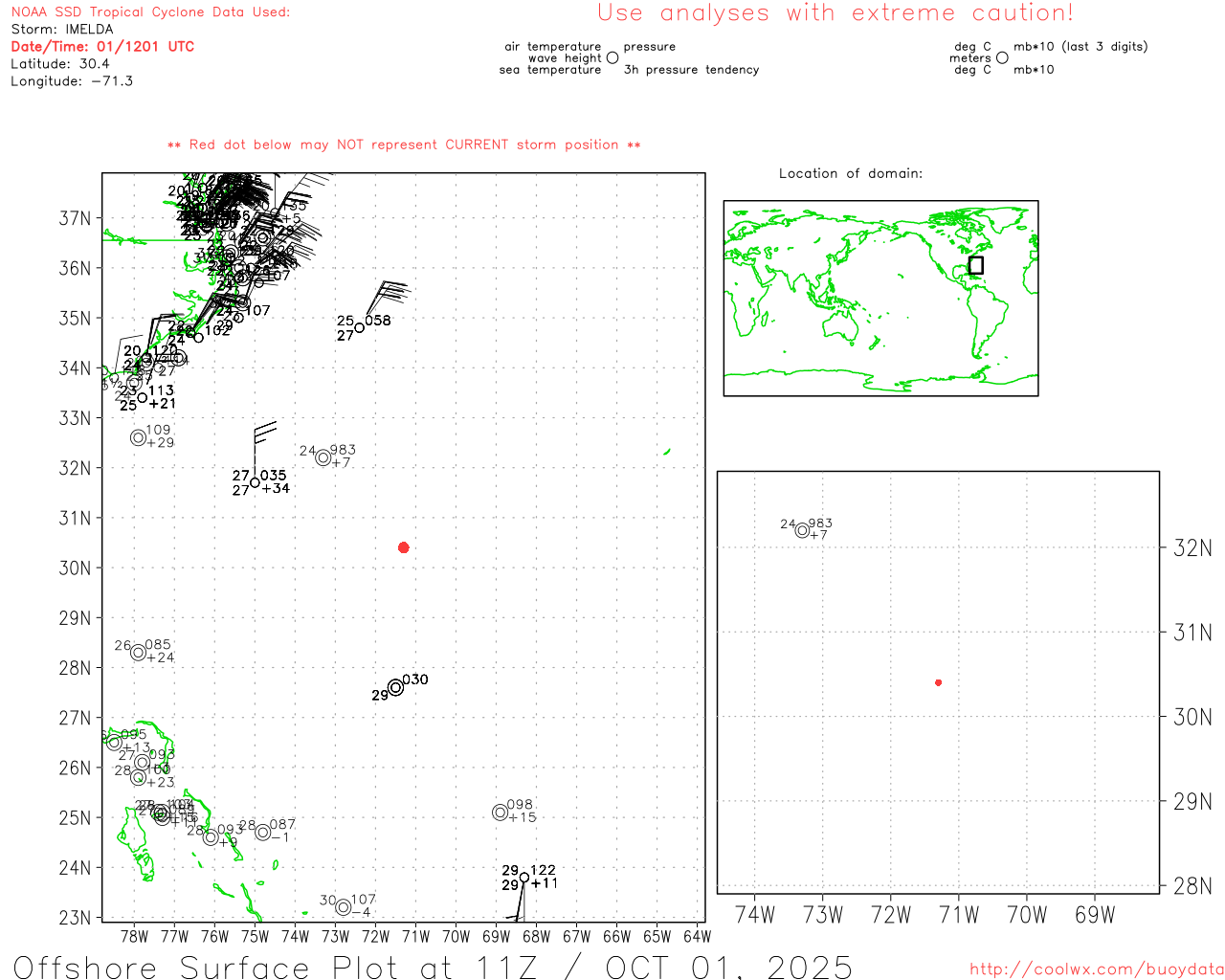Viewport: 1225px width, 980px height.
Task: Select the buoy station labeled 29 122 +11
Action: click(524, 878)
